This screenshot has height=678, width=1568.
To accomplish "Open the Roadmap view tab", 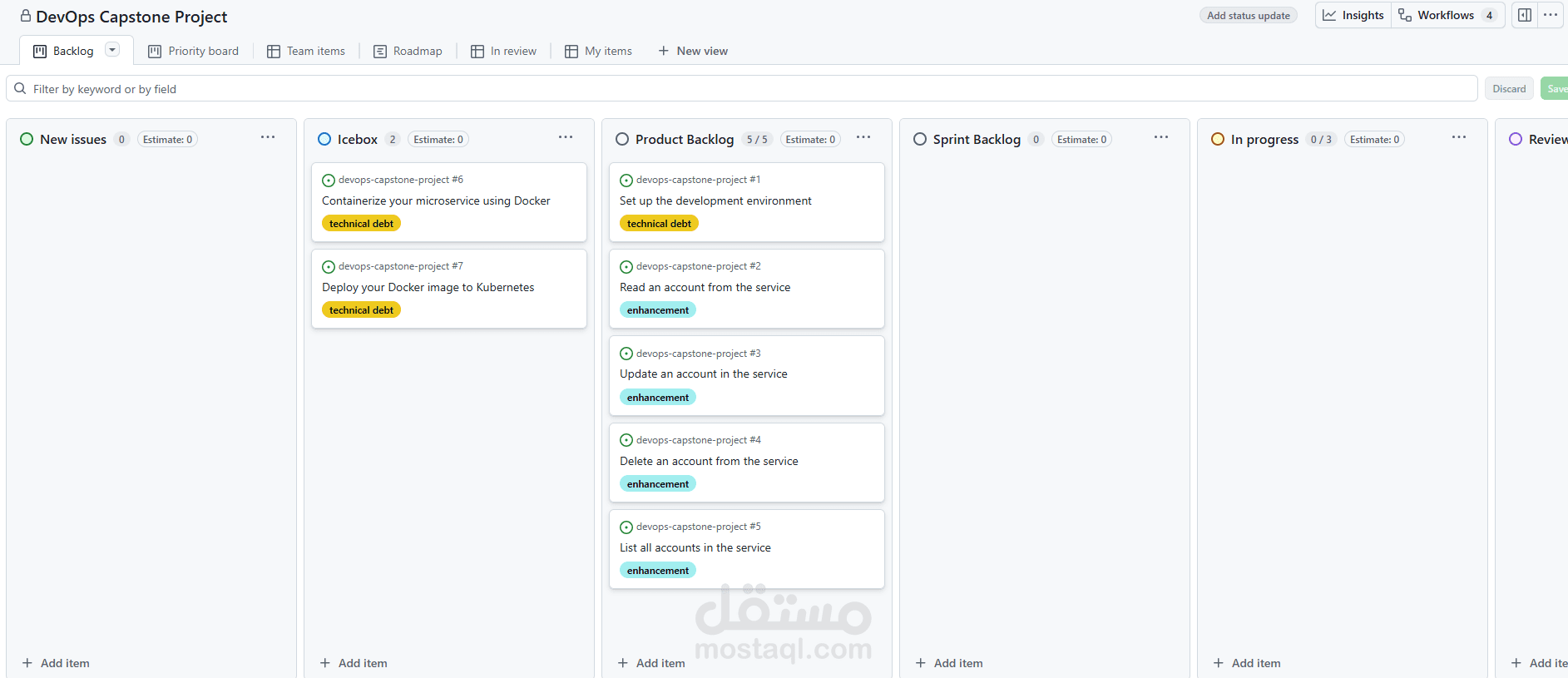I will [x=408, y=51].
